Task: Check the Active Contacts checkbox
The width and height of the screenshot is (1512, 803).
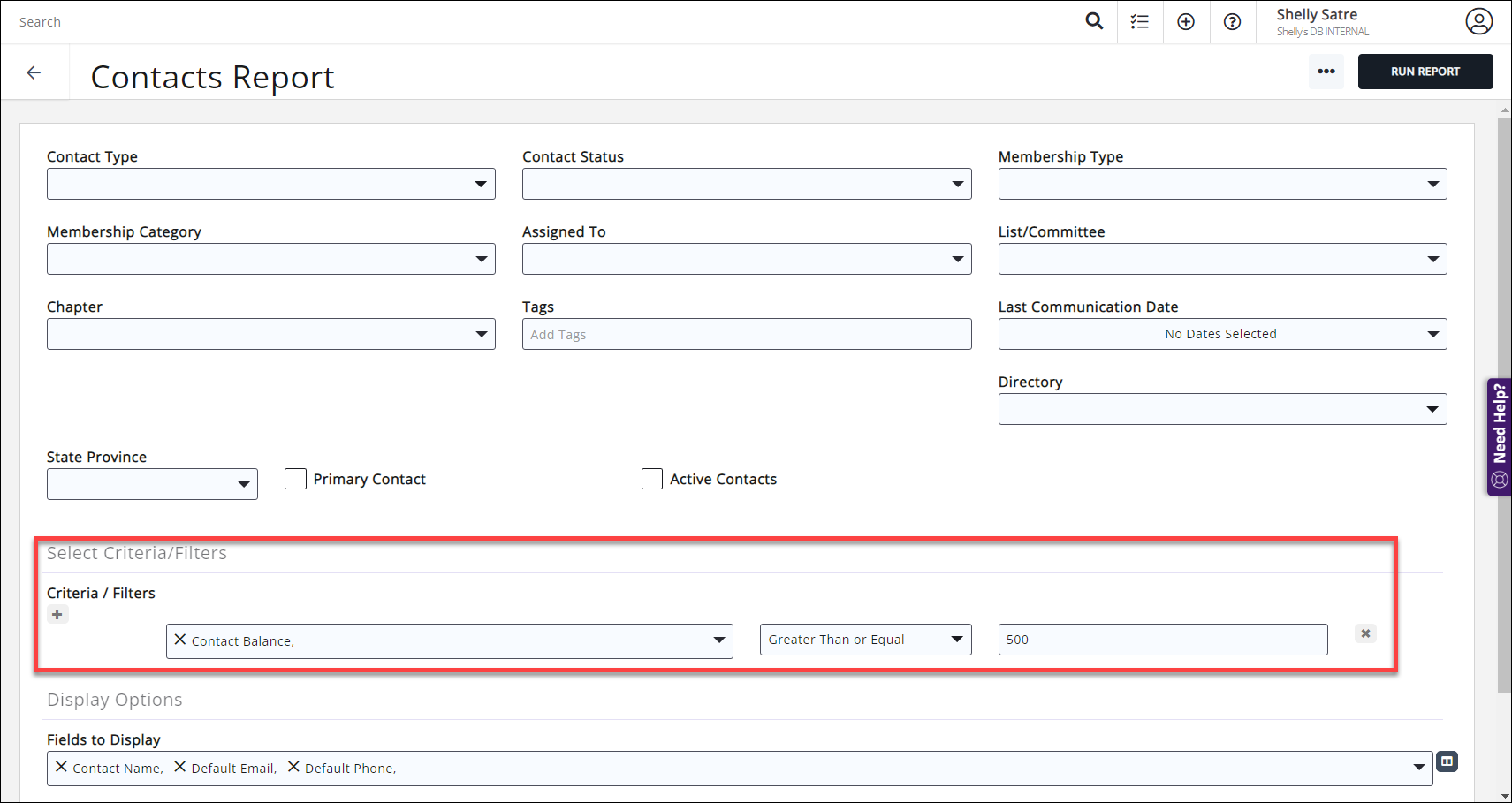Action: click(x=652, y=479)
